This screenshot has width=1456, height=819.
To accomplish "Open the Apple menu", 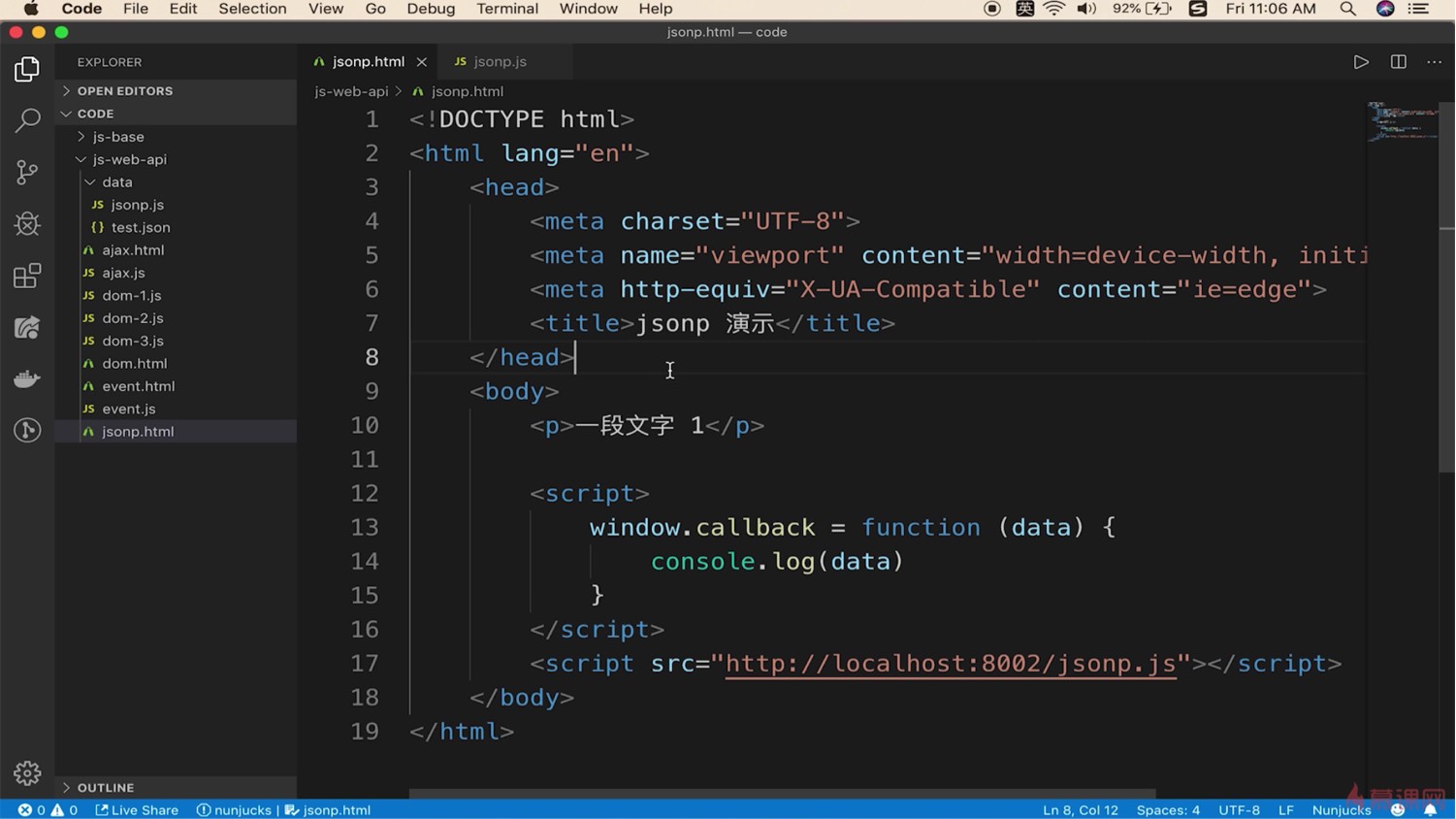I will point(31,9).
